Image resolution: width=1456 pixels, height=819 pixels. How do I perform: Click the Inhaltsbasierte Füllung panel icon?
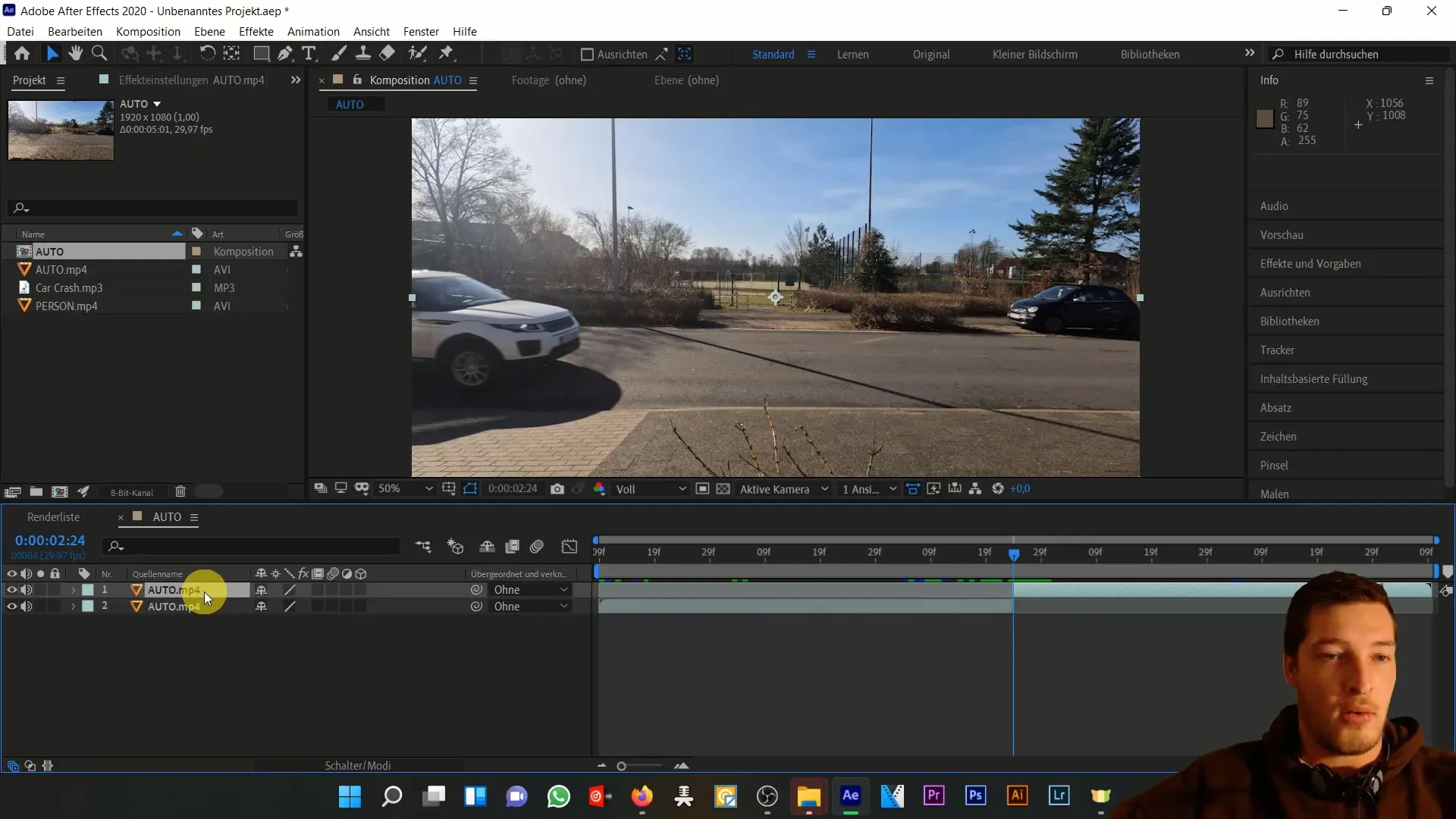tap(1314, 378)
